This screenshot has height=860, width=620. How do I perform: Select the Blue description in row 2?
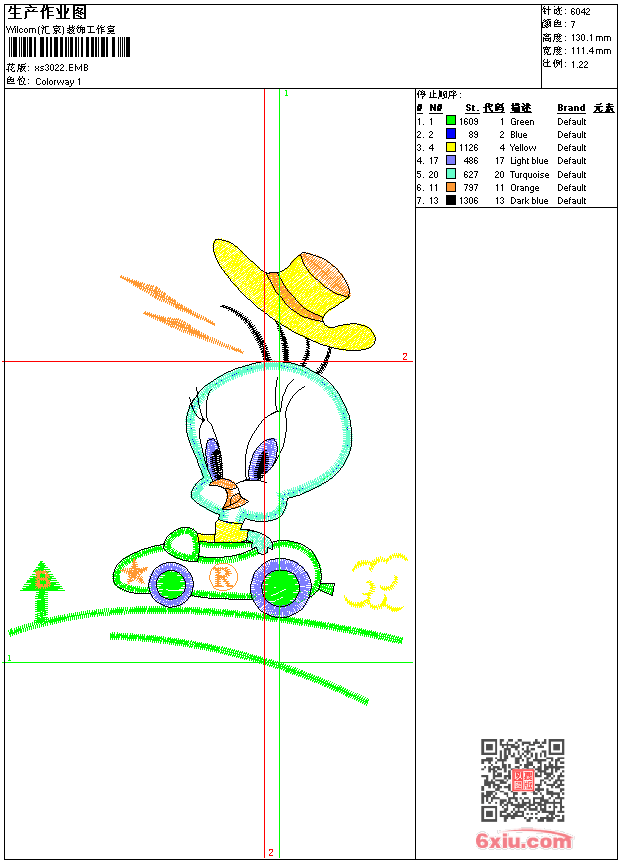518,135
